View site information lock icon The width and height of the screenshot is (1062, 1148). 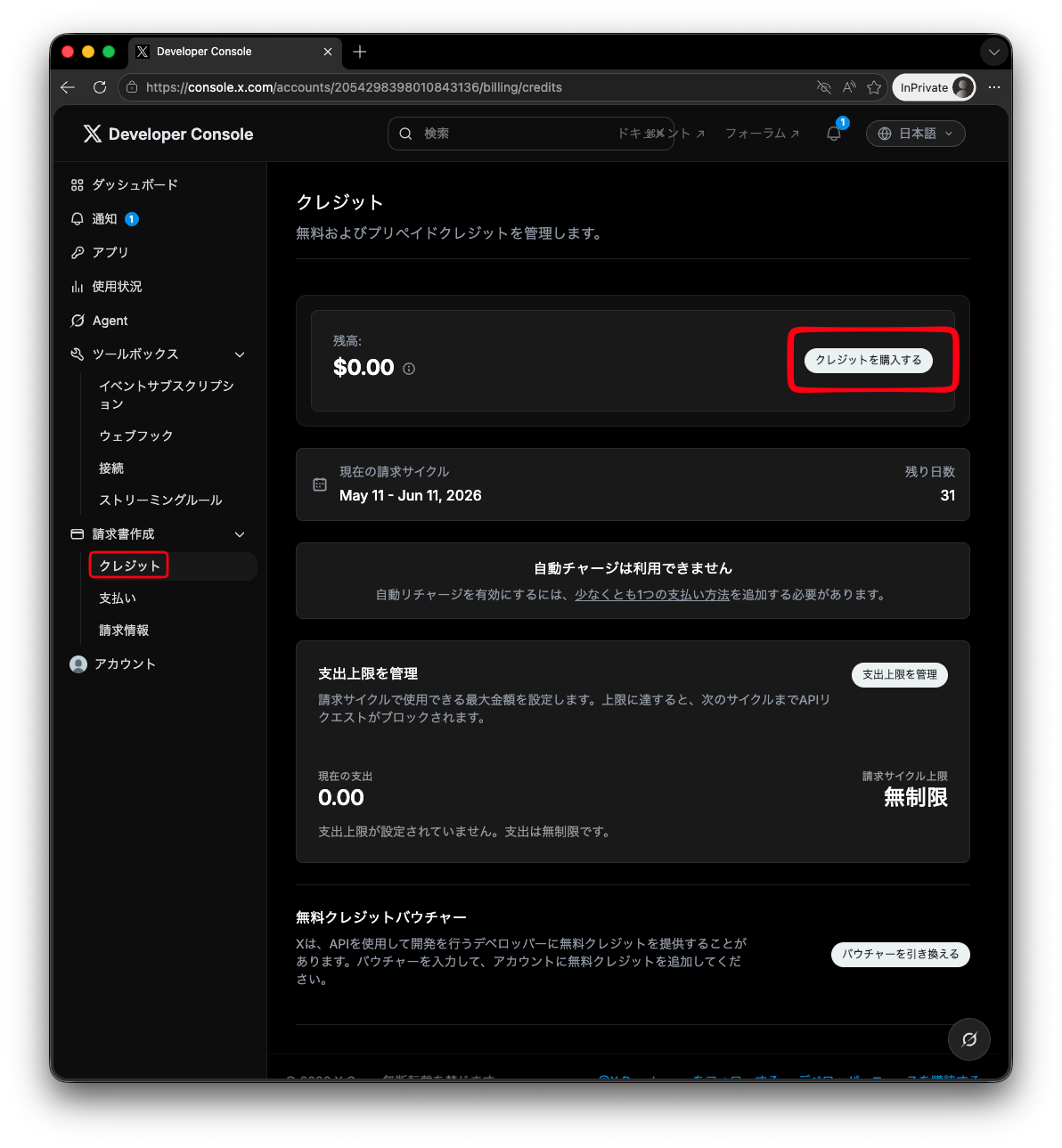[x=132, y=87]
